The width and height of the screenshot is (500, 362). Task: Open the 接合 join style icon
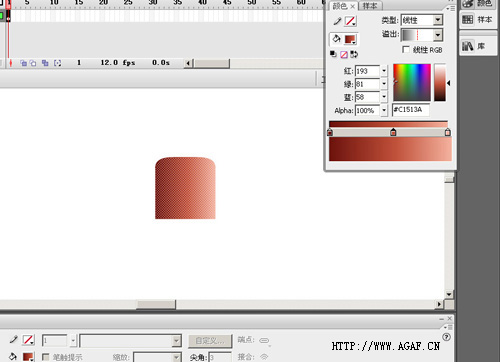(264, 357)
